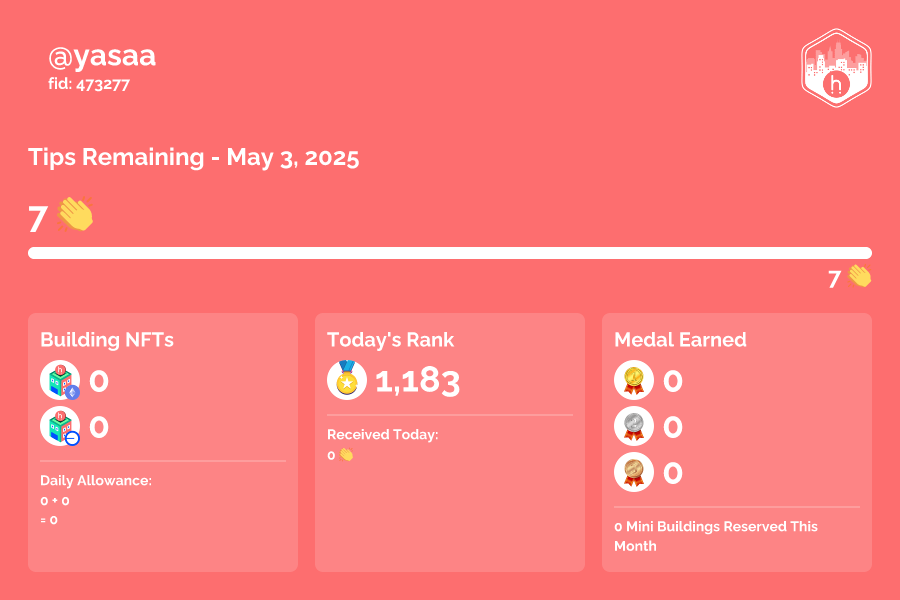The height and width of the screenshot is (600, 900).
Task: Click the clap emoji beside Received Today
Action: pos(346,455)
